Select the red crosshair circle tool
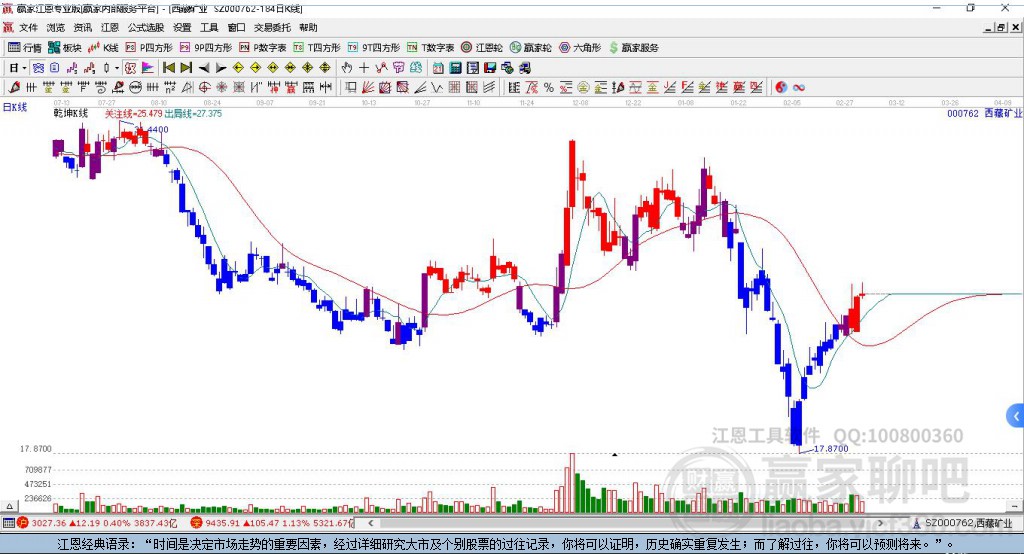 point(204,88)
